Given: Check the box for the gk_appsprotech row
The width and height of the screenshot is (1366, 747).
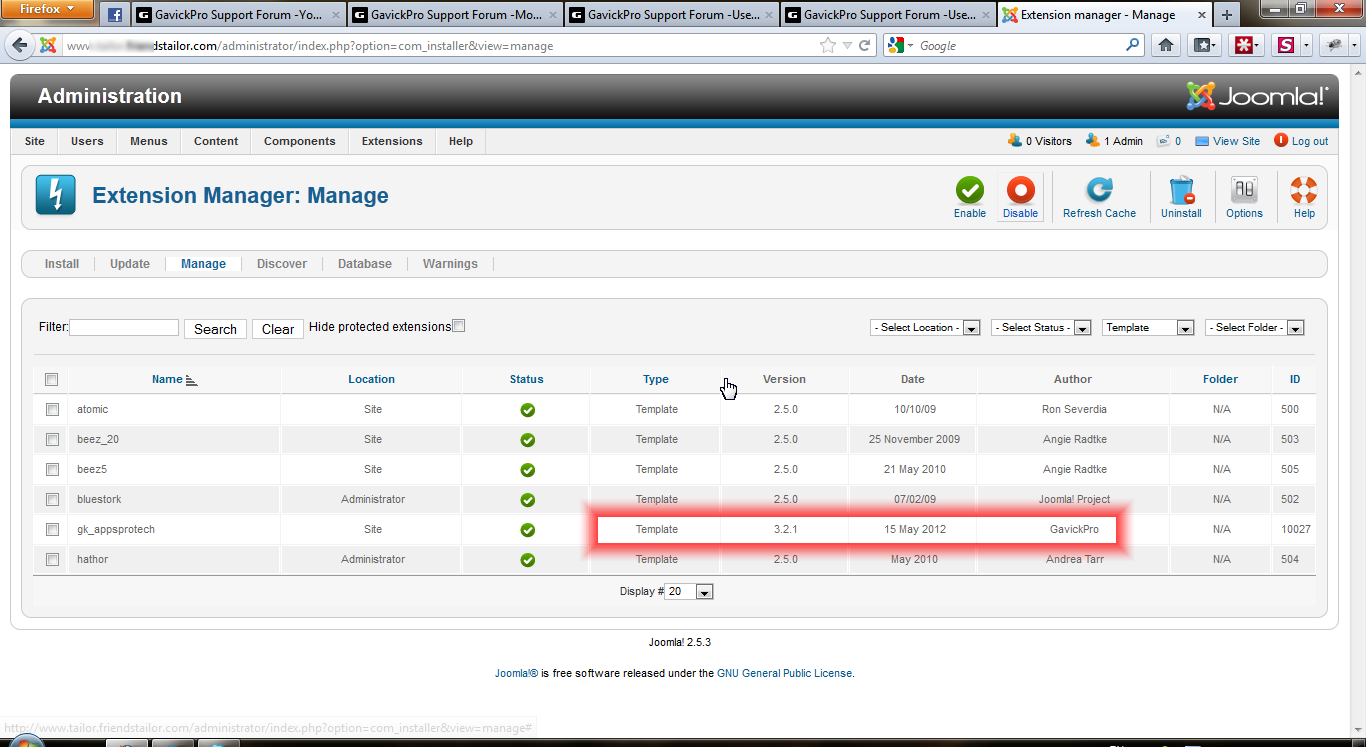Looking at the screenshot, I should coord(52,529).
